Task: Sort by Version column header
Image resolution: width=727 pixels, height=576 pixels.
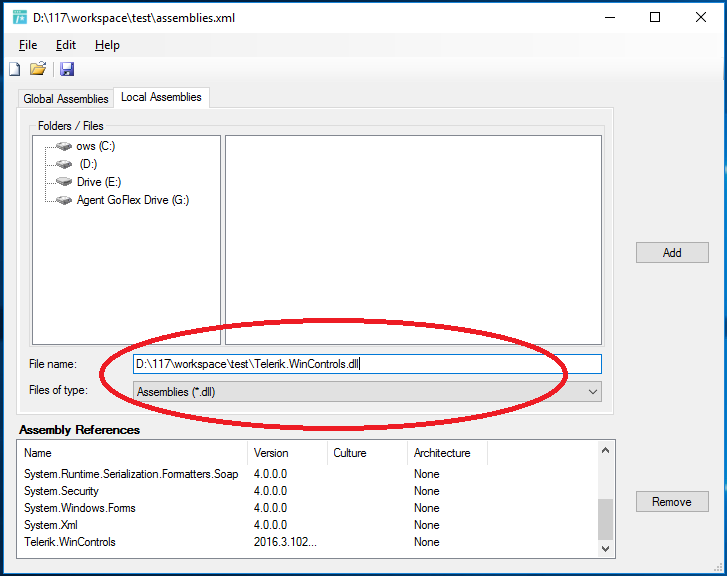Action: coord(287,453)
